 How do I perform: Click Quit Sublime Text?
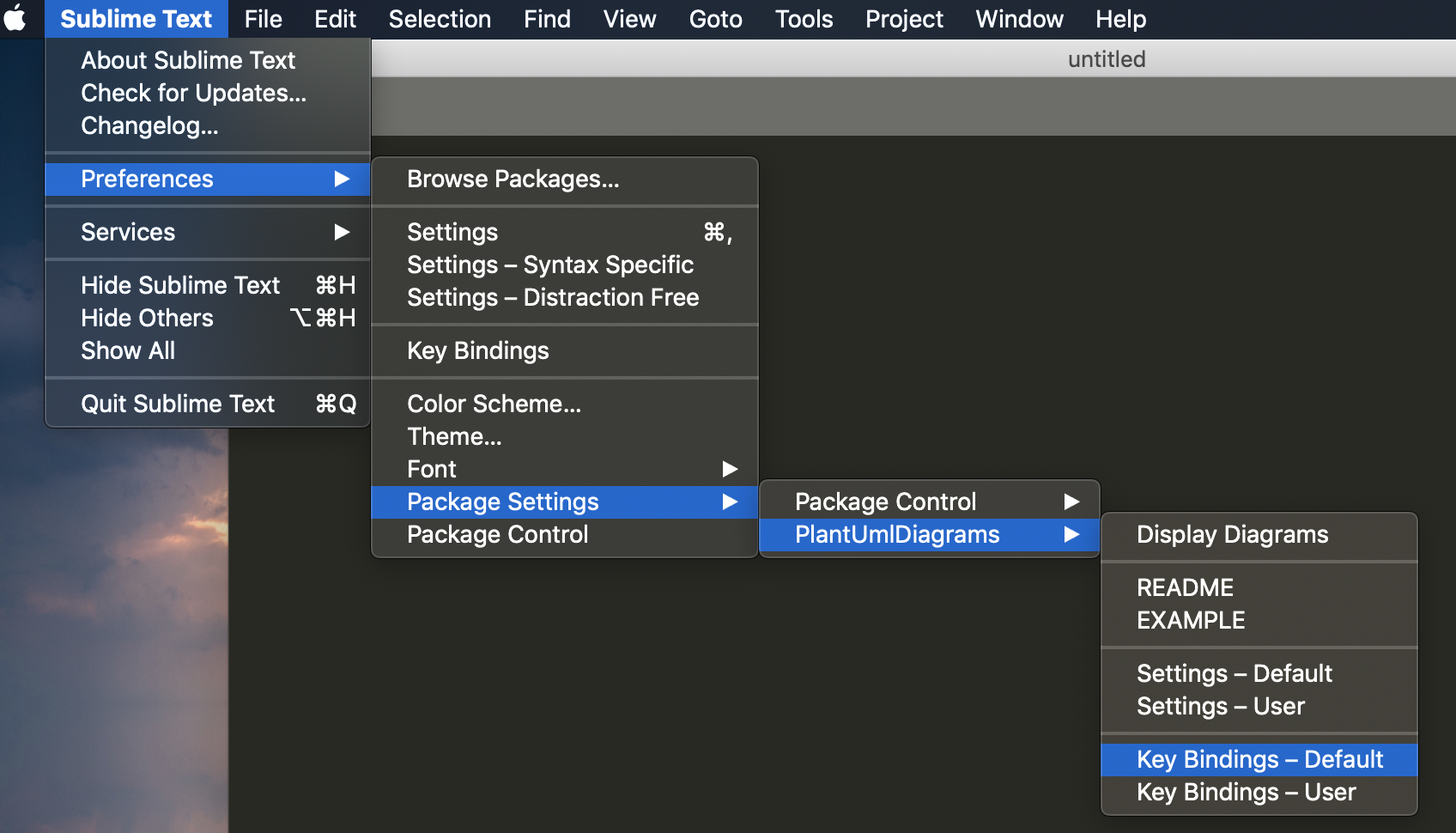(178, 404)
